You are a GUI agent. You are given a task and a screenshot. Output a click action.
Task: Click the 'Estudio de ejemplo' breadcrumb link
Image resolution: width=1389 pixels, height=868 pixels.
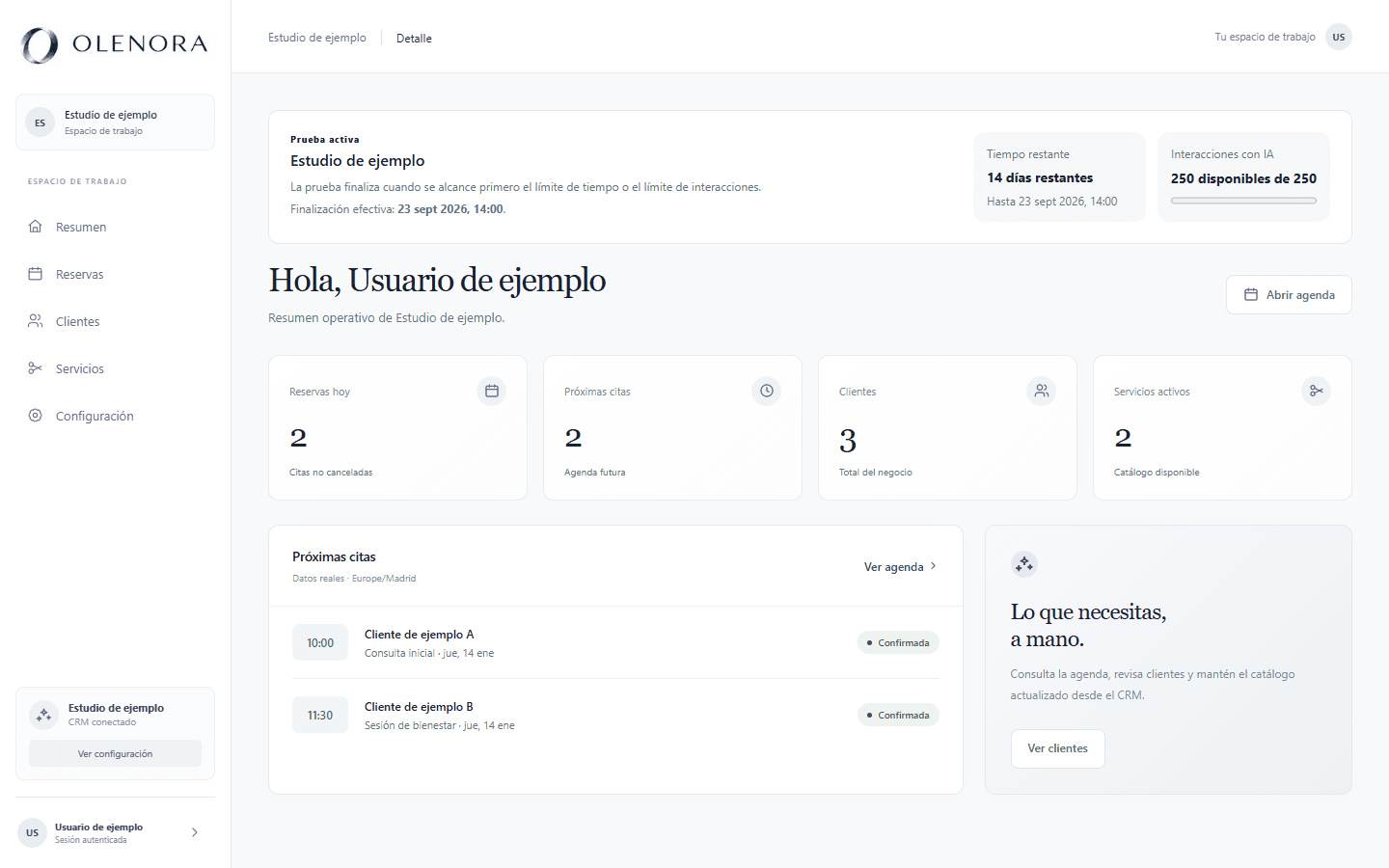click(317, 38)
